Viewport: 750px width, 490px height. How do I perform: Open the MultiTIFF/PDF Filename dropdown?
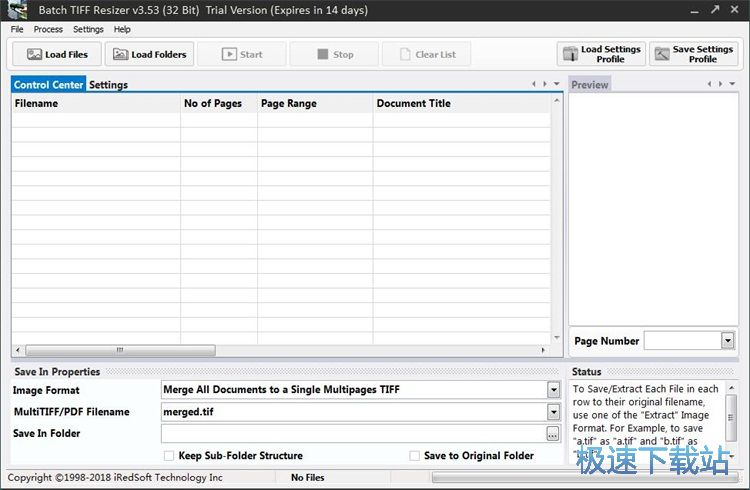click(x=553, y=412)
